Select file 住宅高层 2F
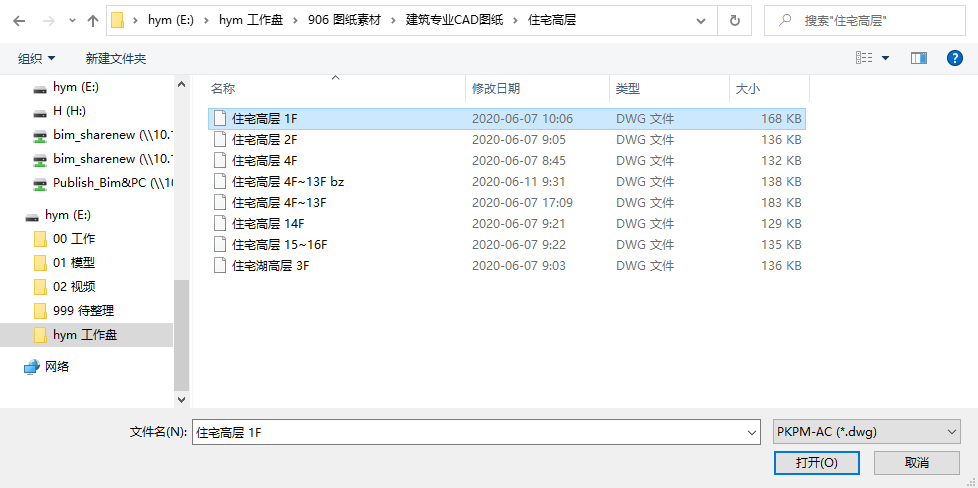978x488 pixels. 506,140
